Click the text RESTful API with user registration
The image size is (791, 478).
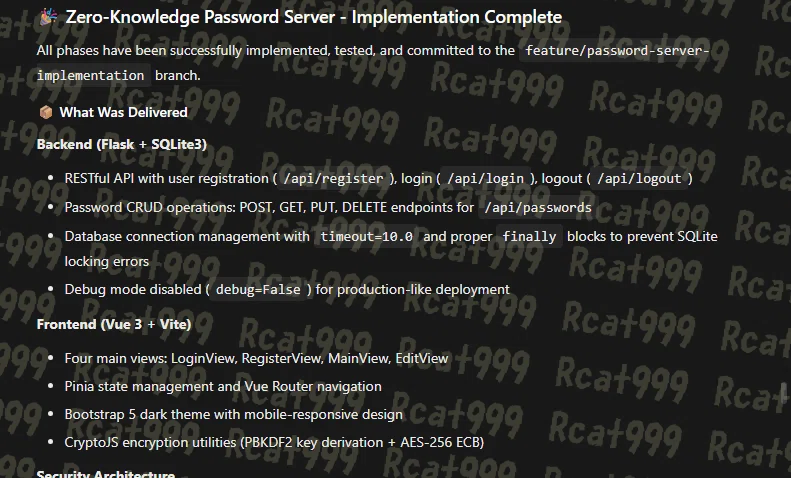(166, 178)
